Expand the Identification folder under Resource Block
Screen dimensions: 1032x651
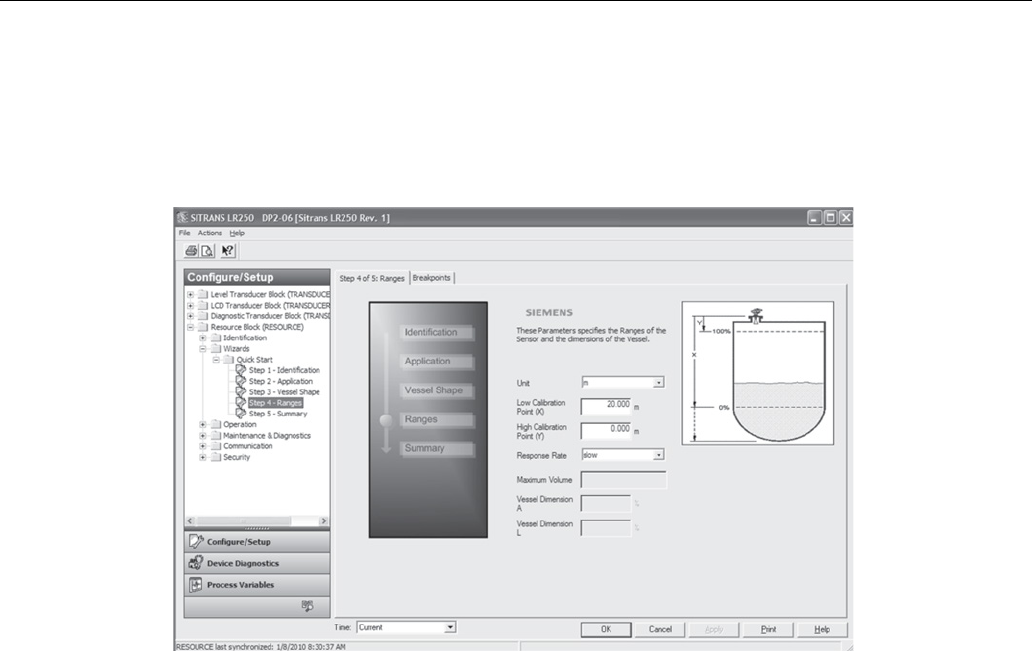(203, 338)
